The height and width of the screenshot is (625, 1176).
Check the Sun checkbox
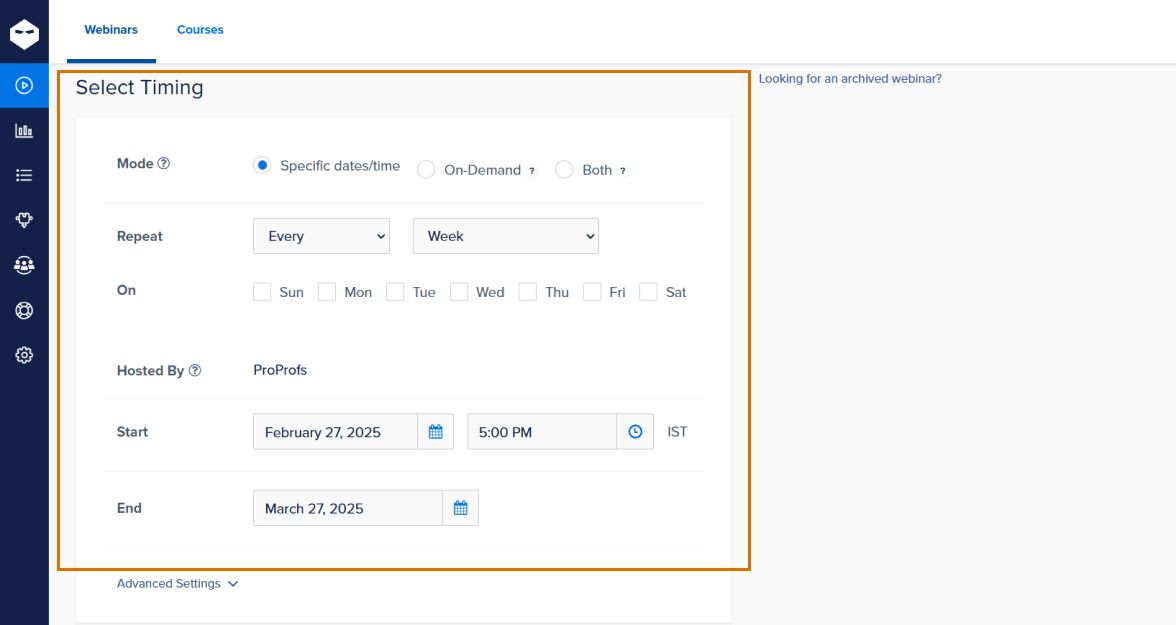click(262, 292)
